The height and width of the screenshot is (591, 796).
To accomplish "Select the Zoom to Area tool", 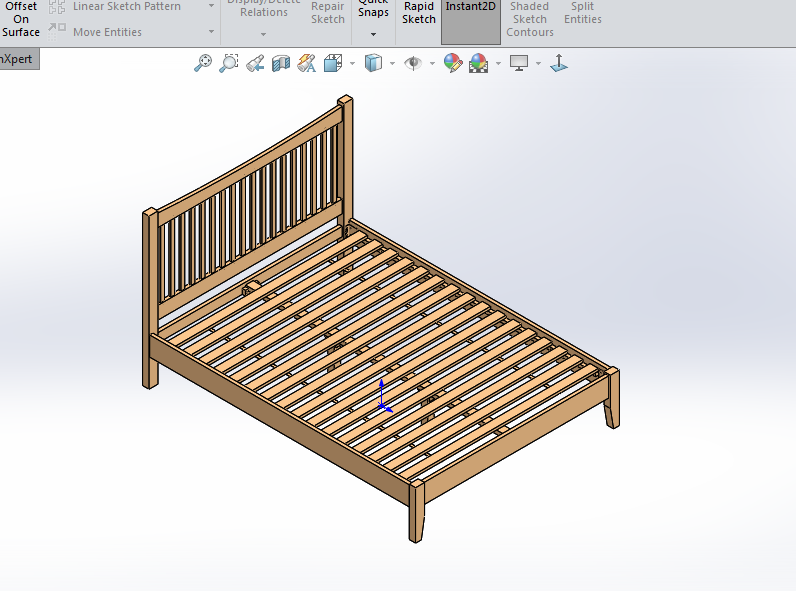I will 229,63.
